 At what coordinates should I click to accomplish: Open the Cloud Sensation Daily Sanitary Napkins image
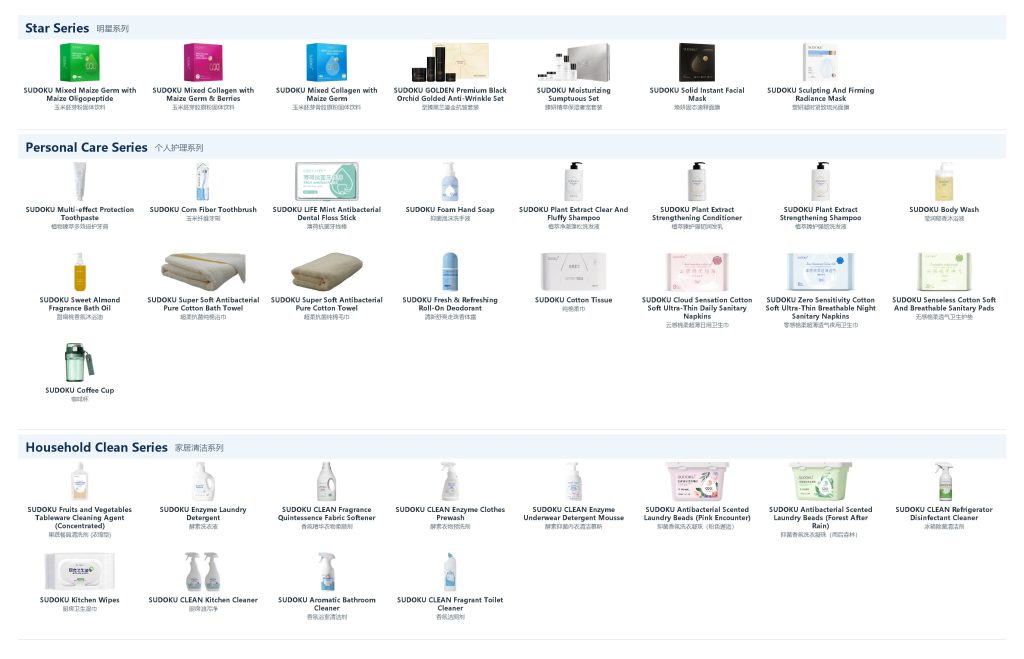point(697,272)
